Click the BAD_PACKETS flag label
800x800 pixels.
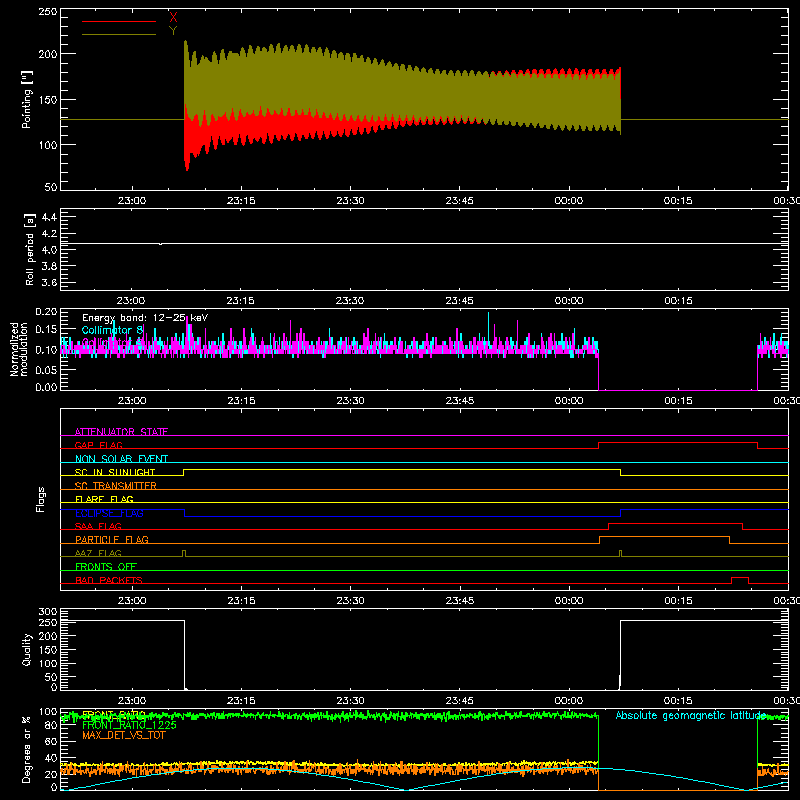click(x=109, y=580)
